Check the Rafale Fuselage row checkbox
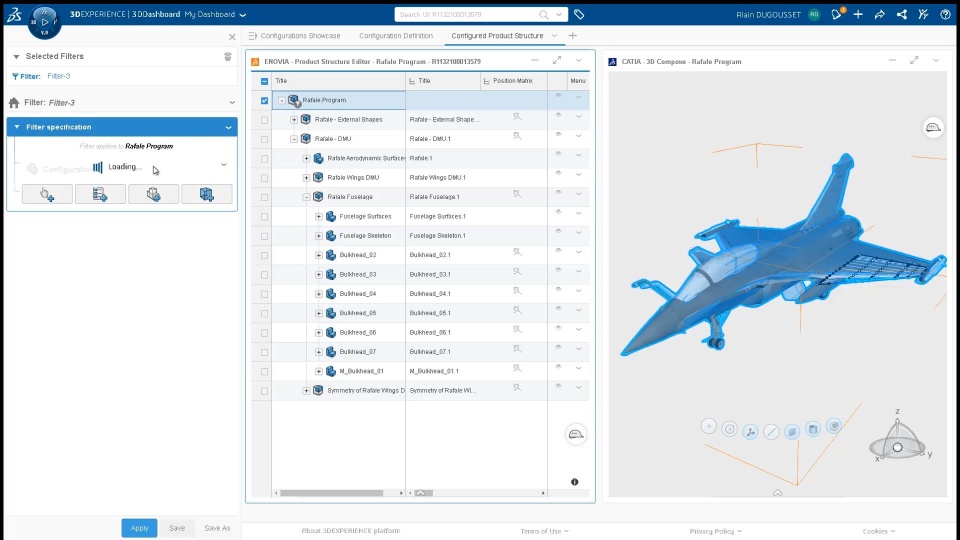This screenshot has height=540, width=960. [264, 197]
